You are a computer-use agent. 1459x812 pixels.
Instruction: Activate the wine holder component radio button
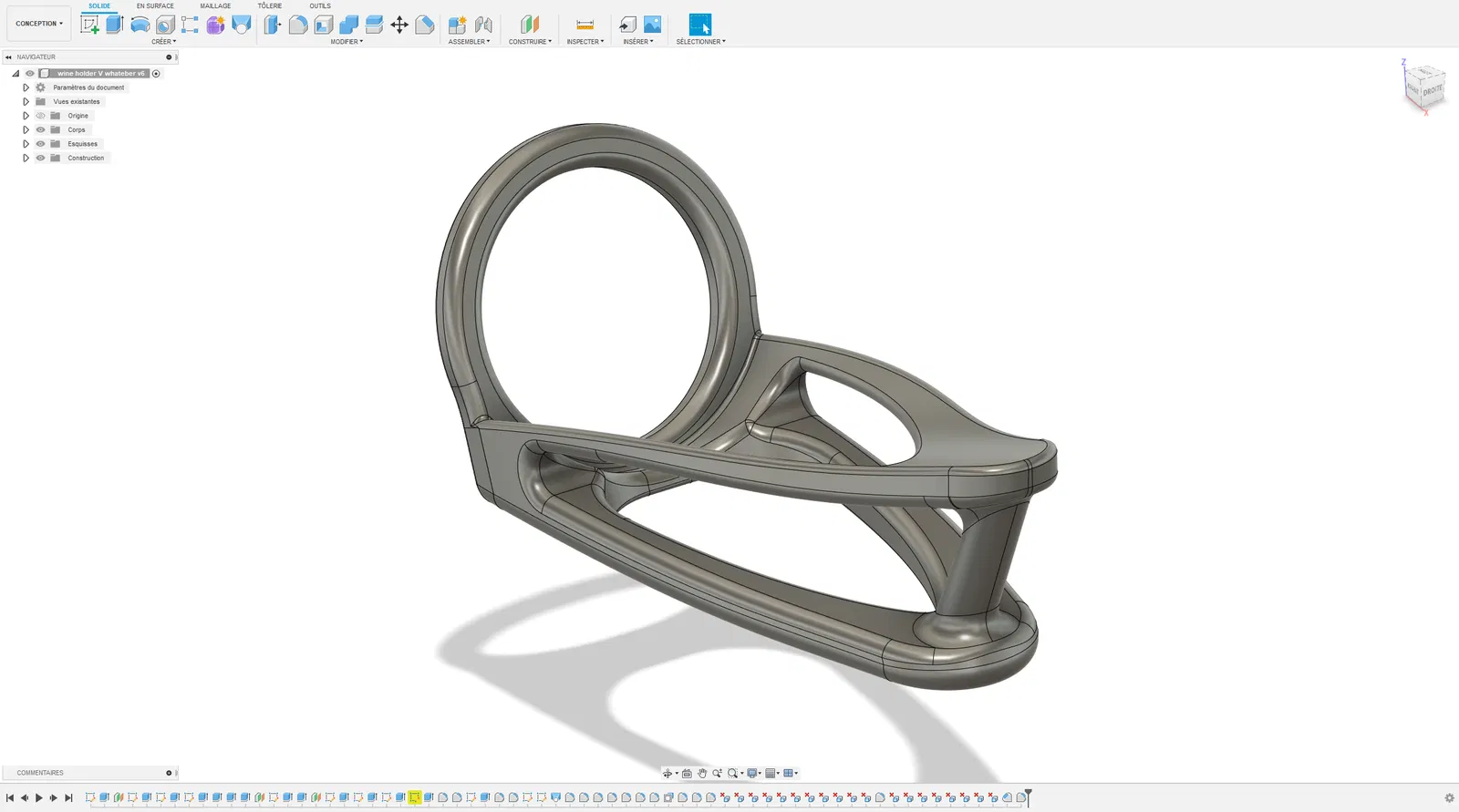pos(156,74)
